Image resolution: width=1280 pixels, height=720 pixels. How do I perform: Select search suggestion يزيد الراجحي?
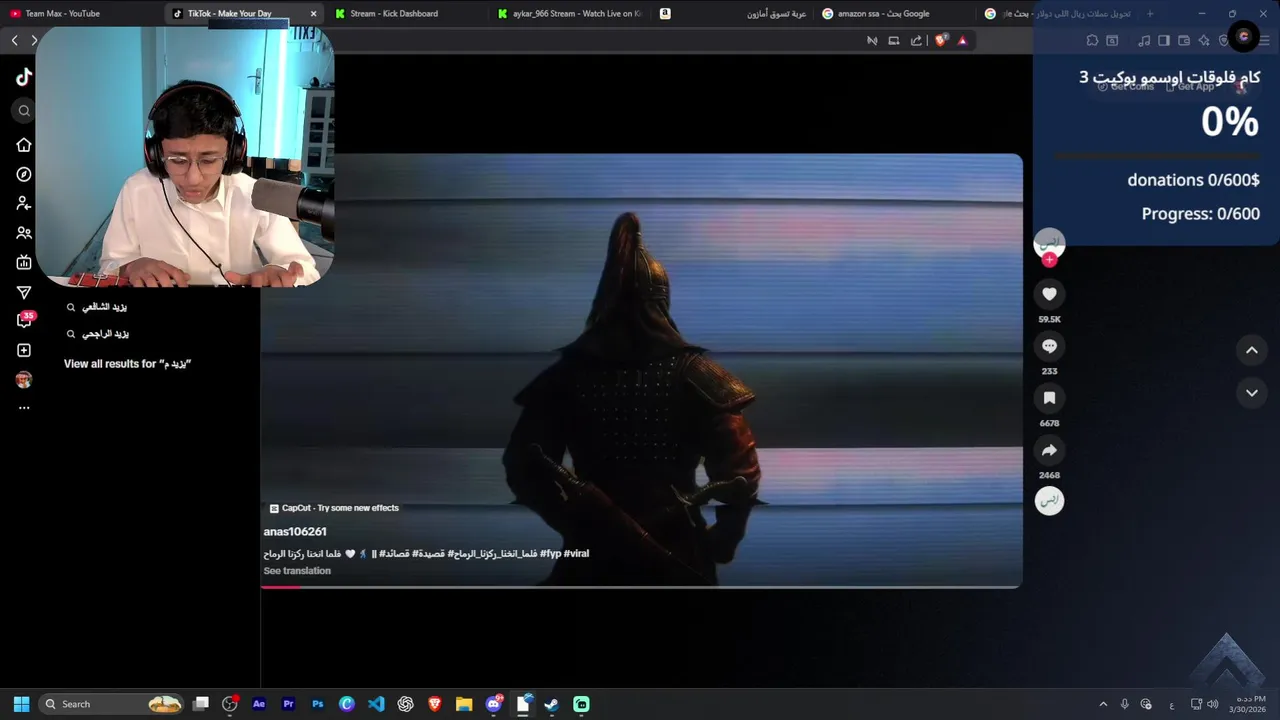tap(105, 334)
